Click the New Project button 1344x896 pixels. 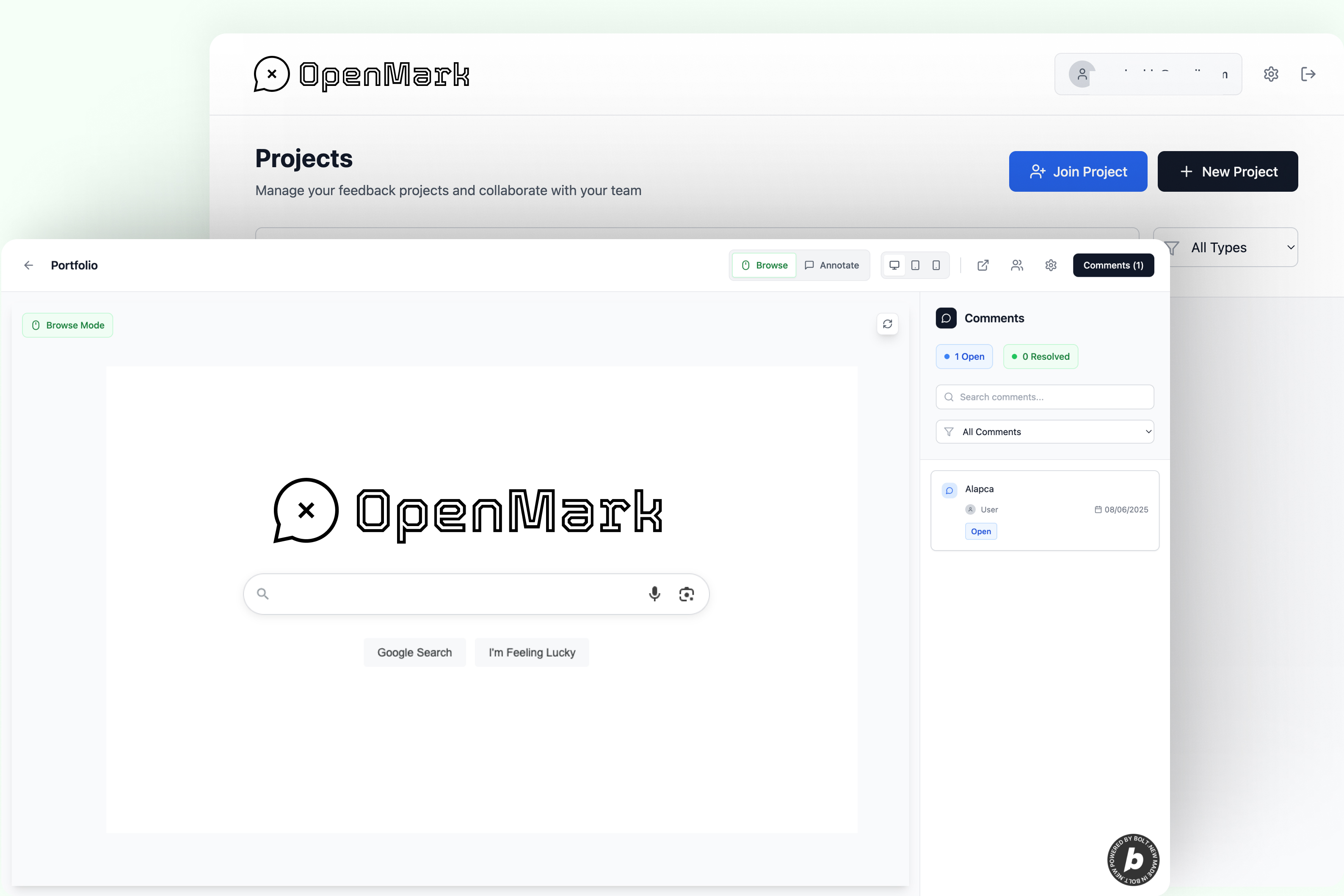[1228, 171]
